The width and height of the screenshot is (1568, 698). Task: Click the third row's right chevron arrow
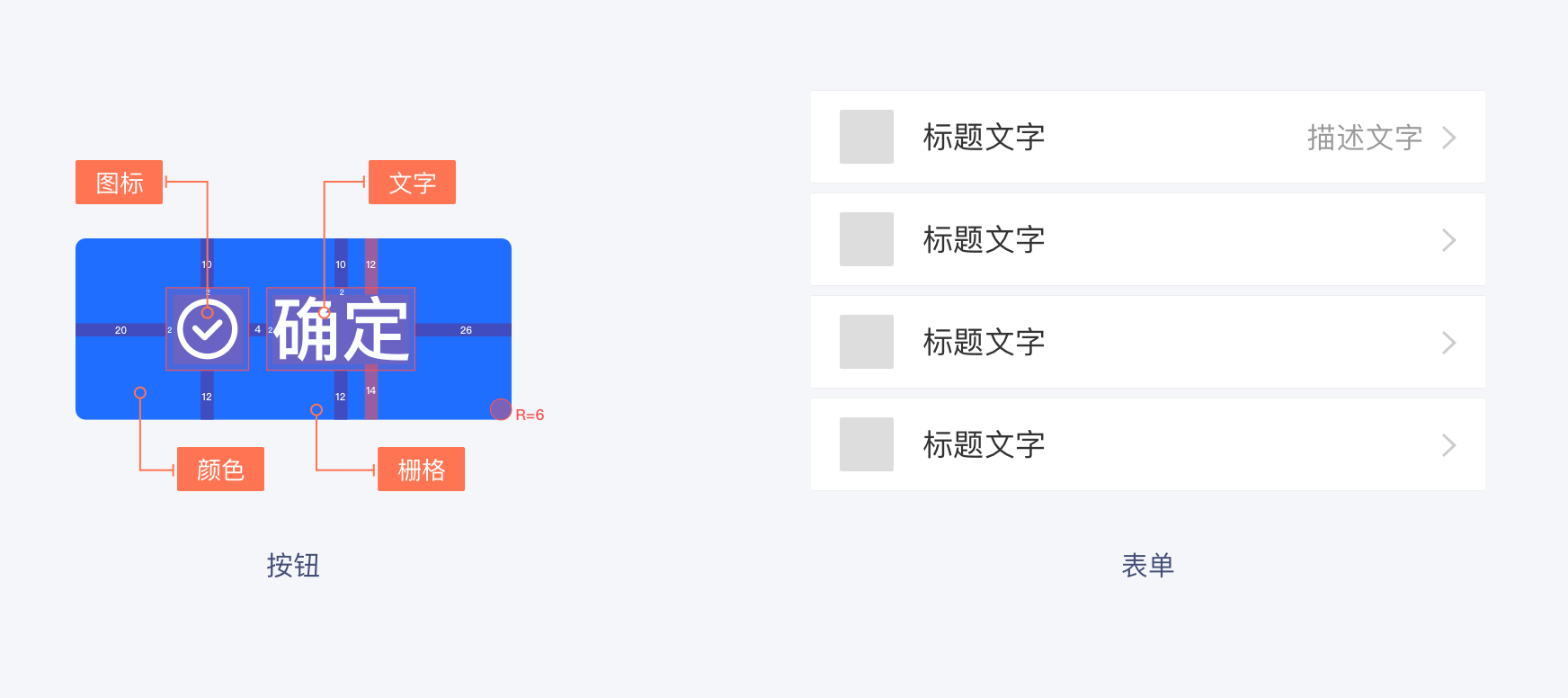(x=1448, y=343)
